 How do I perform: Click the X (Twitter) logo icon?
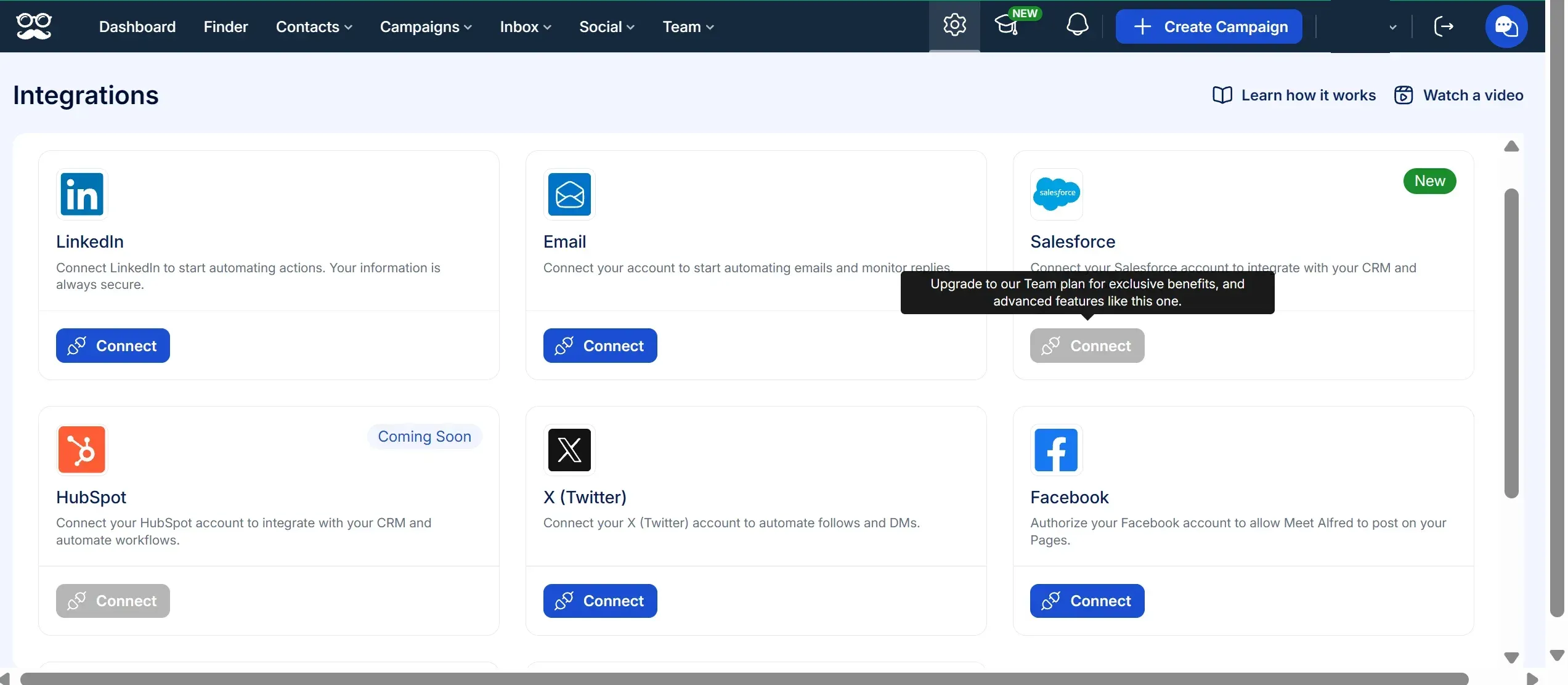pos(569,450)
